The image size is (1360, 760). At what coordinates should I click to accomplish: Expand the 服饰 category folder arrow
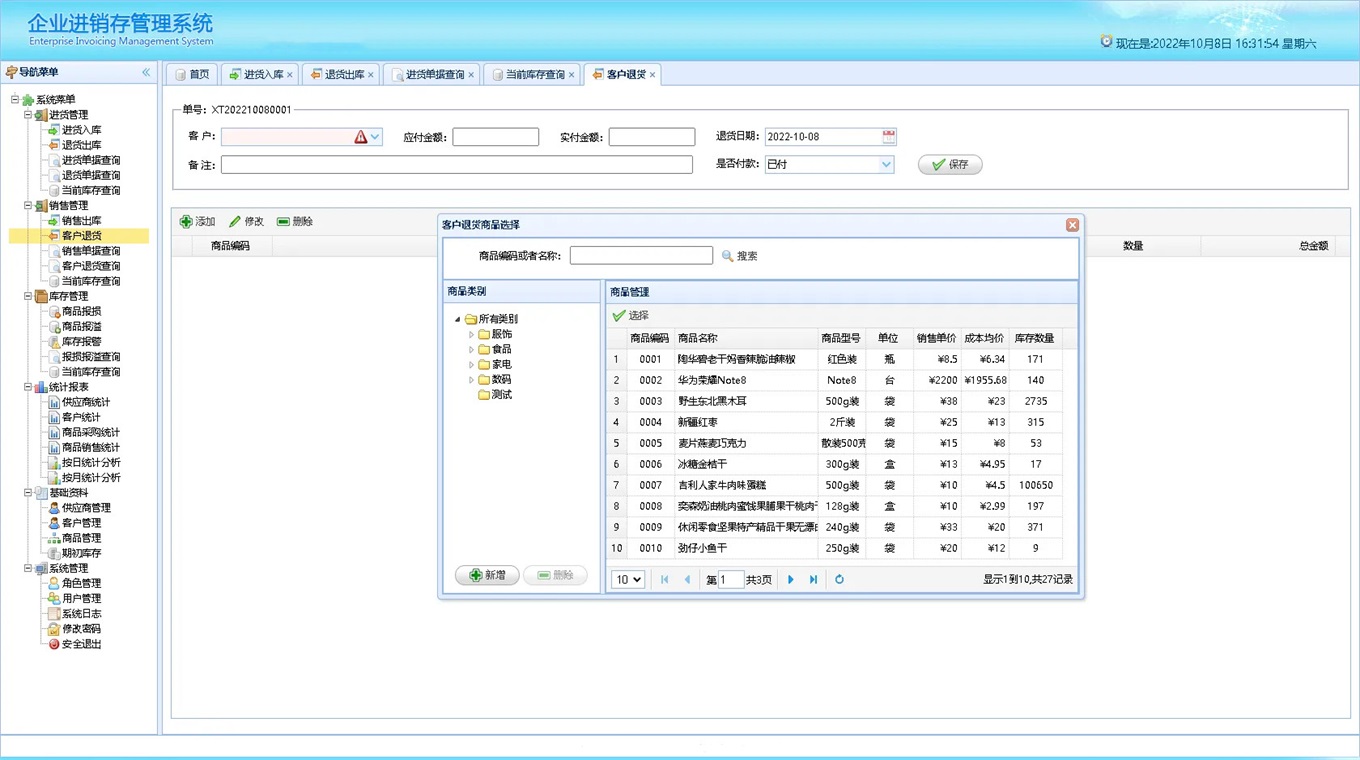[471, 334]
